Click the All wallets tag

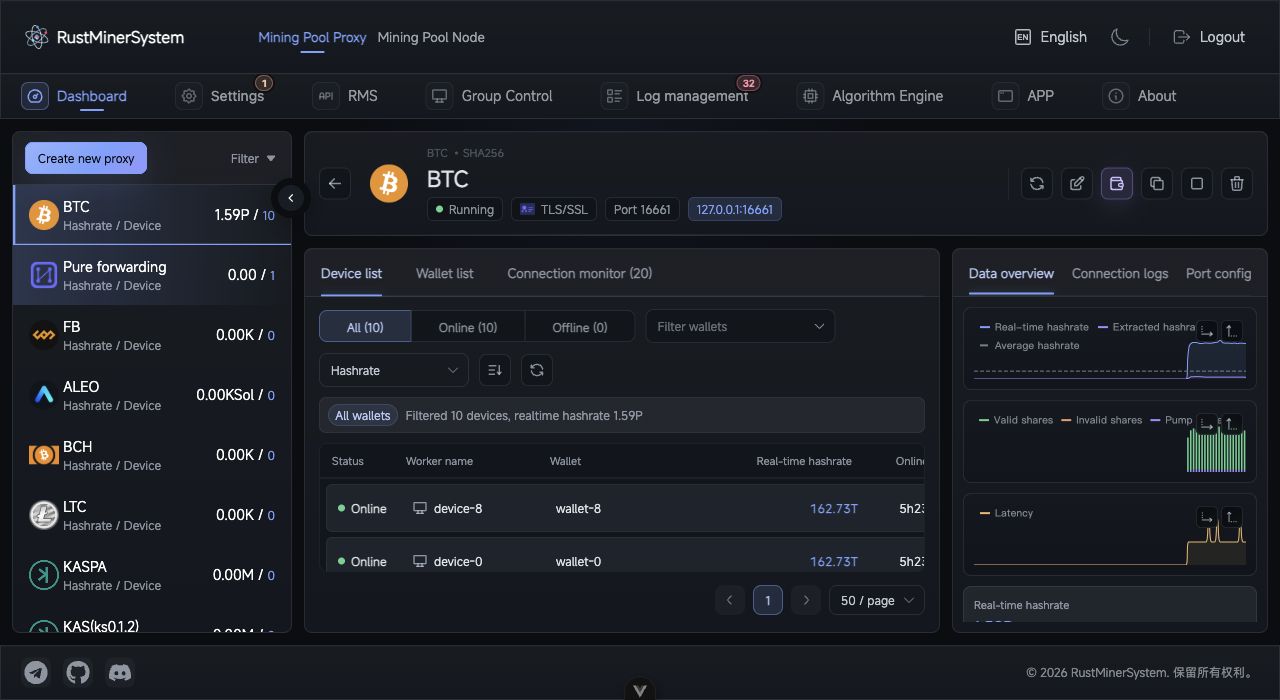pos(363,415)
